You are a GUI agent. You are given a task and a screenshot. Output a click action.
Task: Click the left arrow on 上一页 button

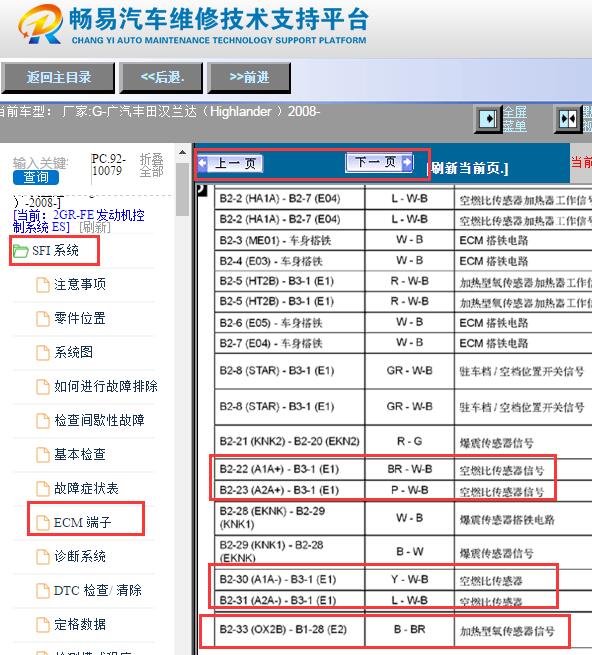(x=203, y=163)
